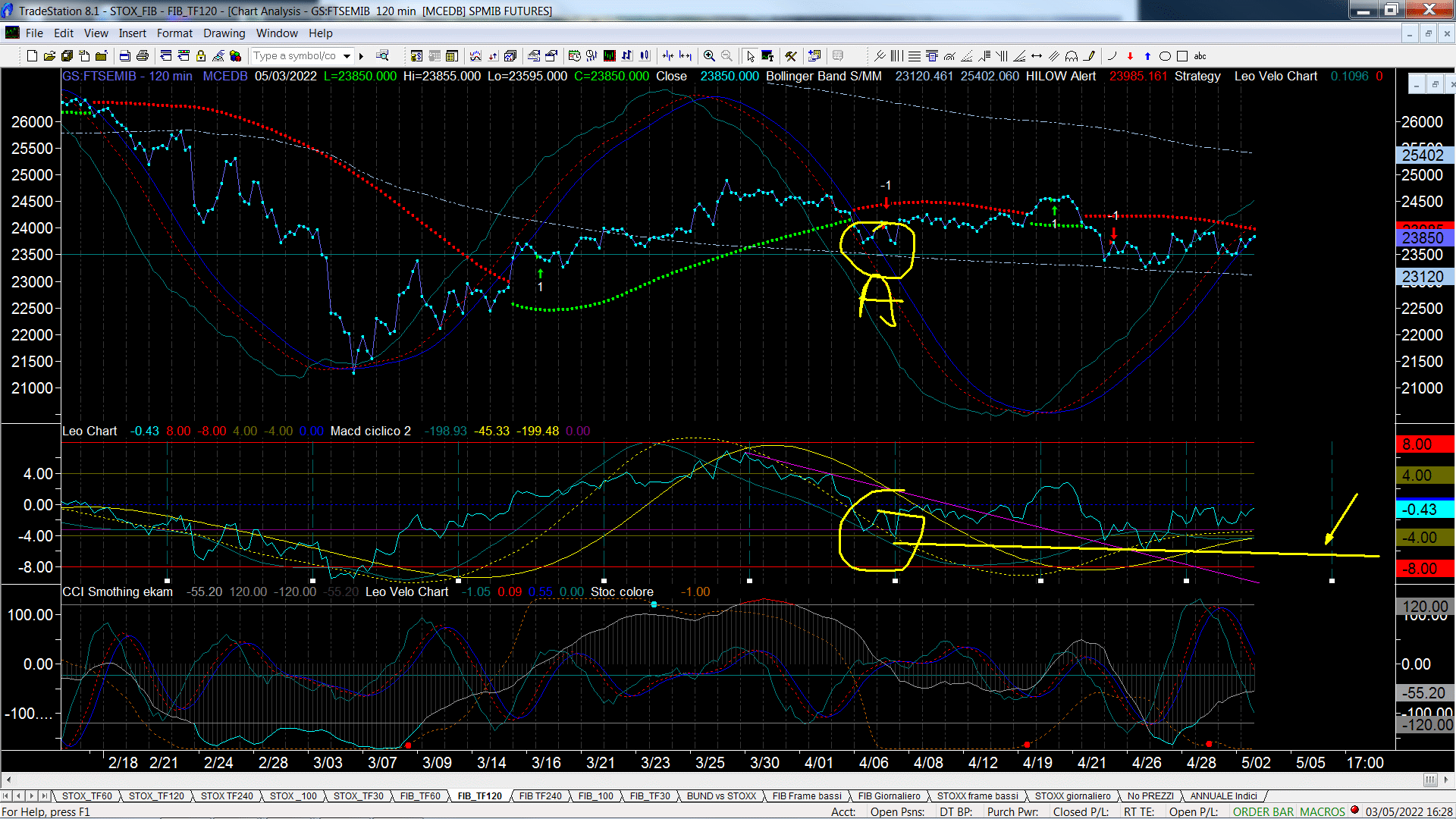Select the Andrews pitchfork drawing tool
1456x819 pixels.
pyautogui.click(x=880, y=56)
